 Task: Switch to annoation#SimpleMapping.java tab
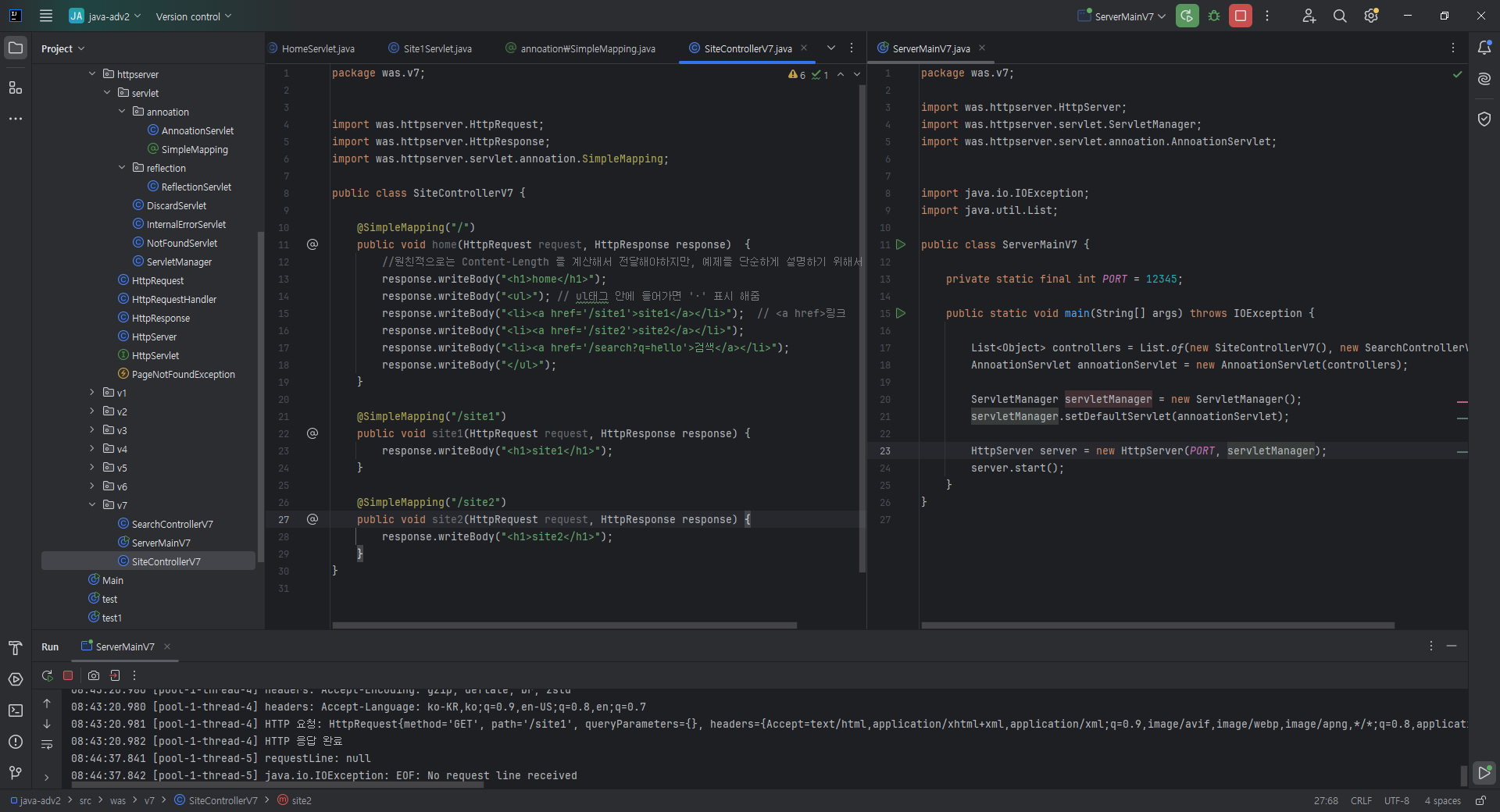580,48
